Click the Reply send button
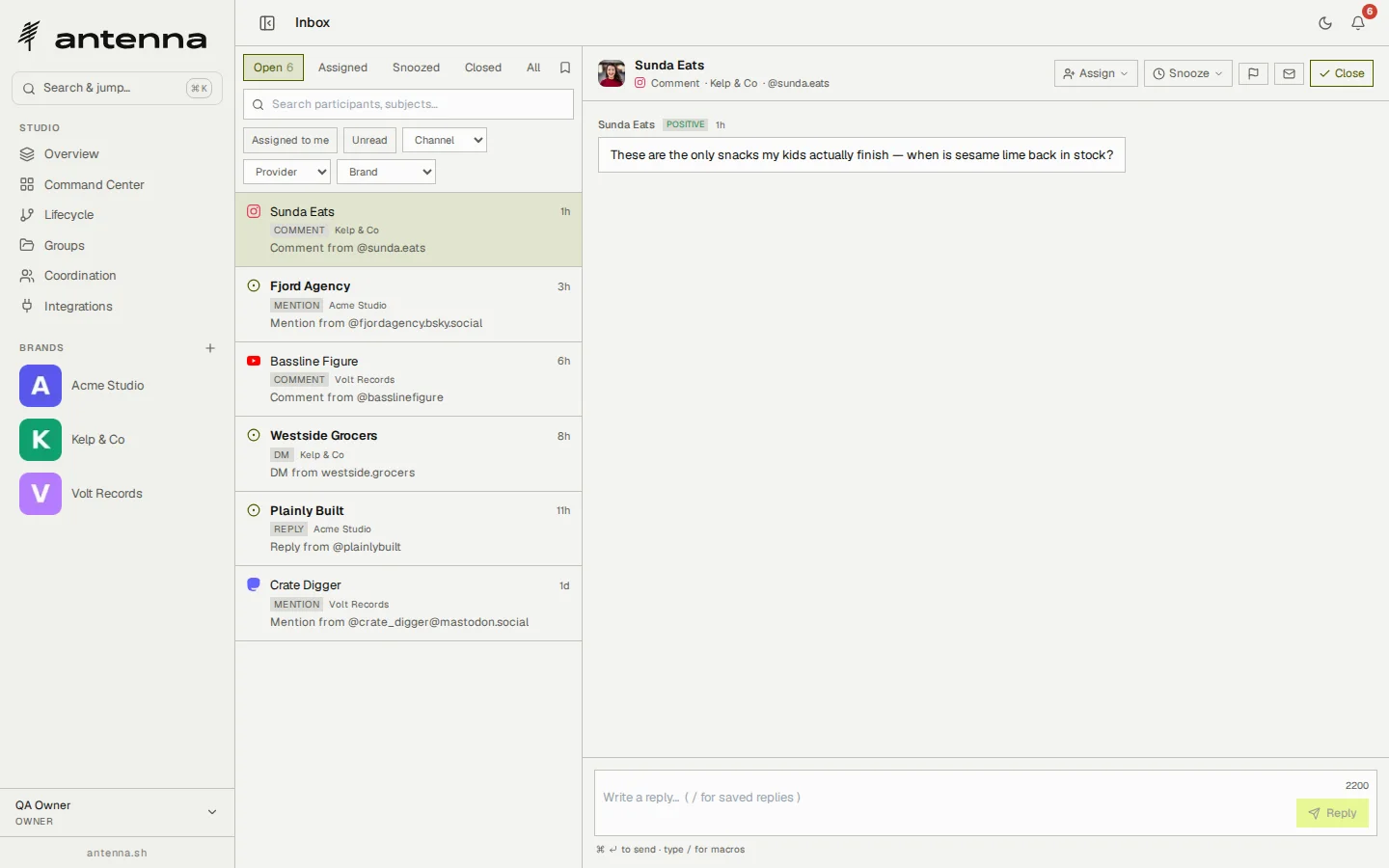This screenshot has height=868, width=1389. (1332, 813)
